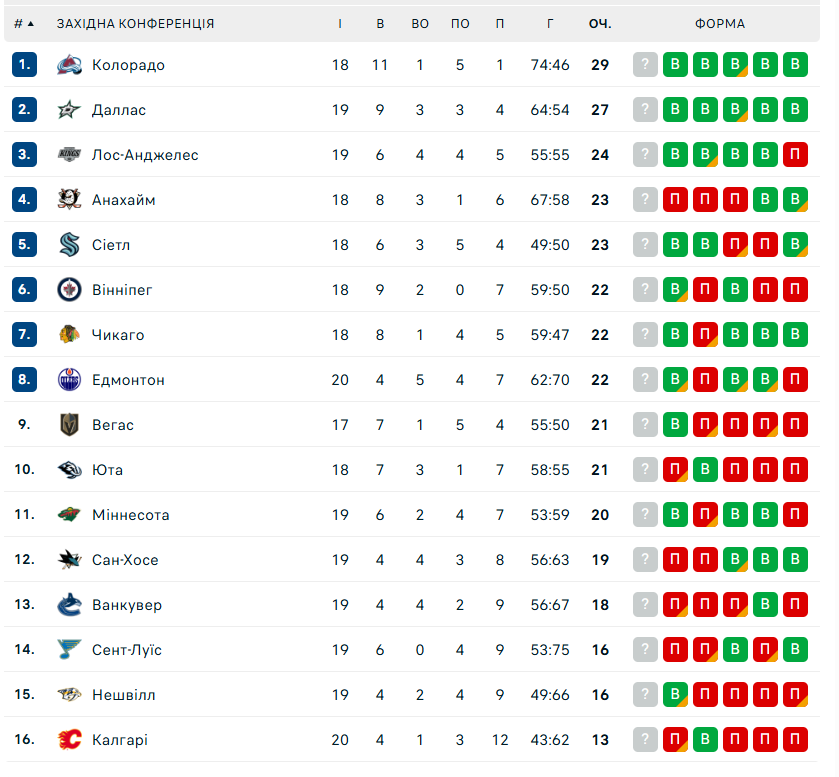Select the Vegas Golden Knights logo
Image resolution: width=839 pixels, height=777 pixels.
click(68, 425)
